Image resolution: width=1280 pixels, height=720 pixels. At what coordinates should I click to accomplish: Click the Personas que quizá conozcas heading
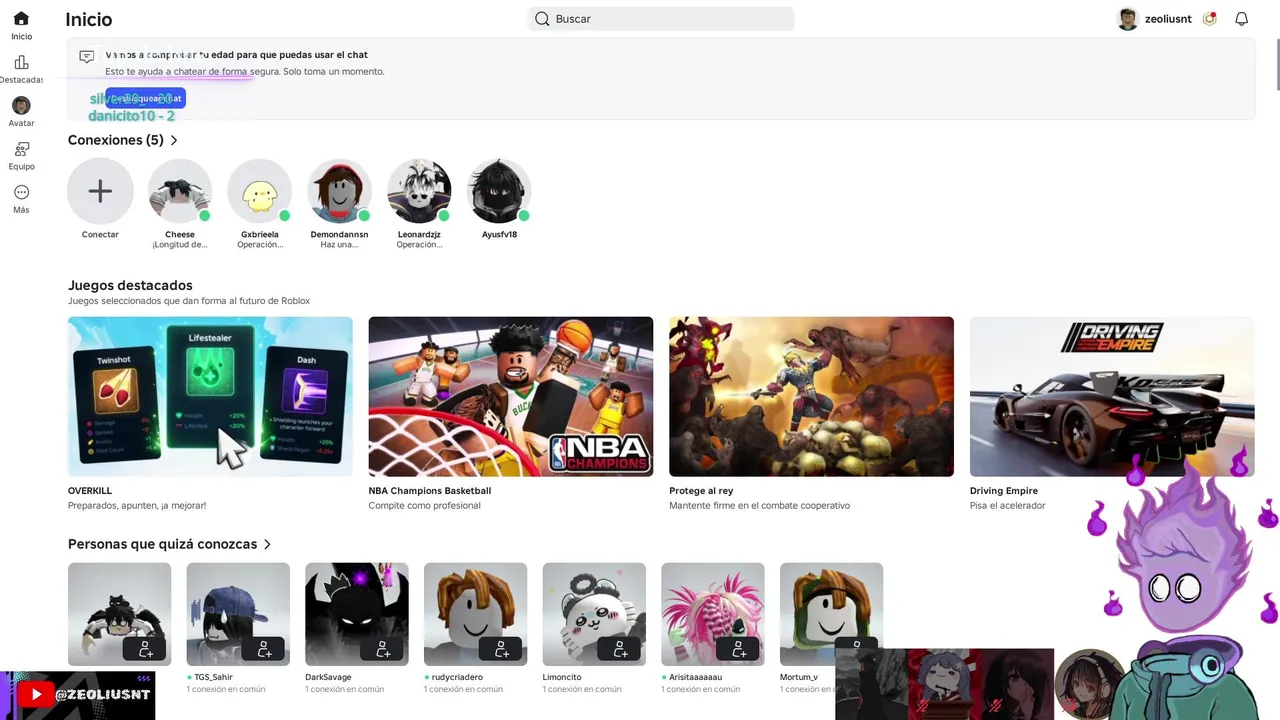(x=163, y=544)
